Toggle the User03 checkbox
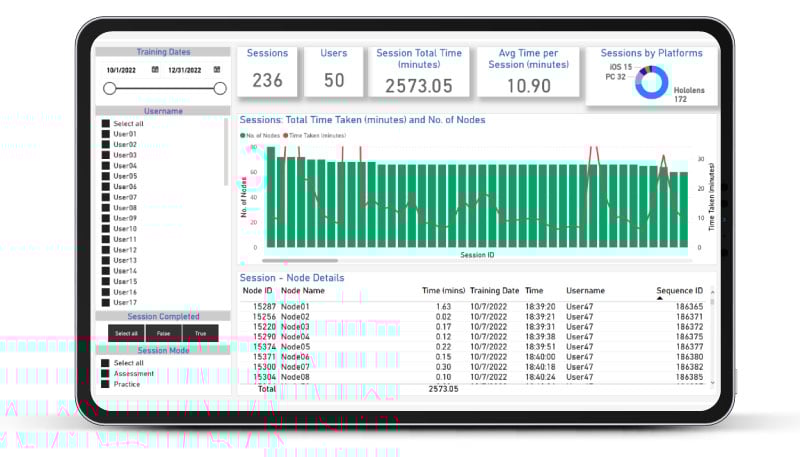This screenshot has height=457, width=800. (106, 155)
